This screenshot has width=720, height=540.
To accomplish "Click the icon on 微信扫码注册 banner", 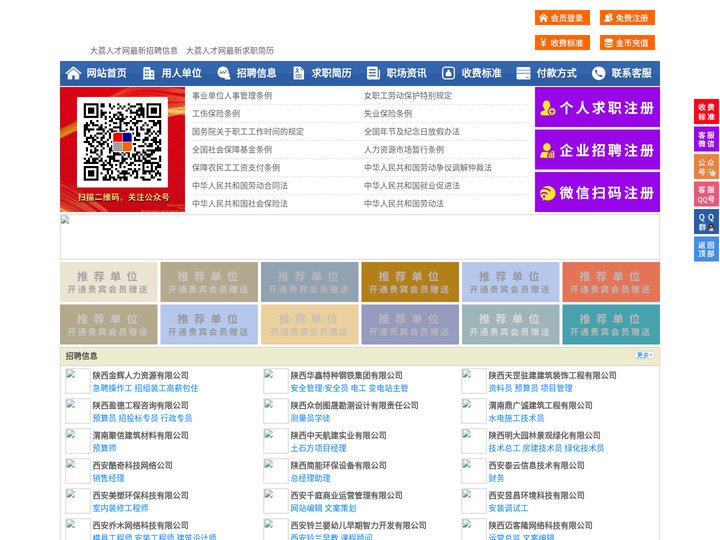I will (x=547, y=193).
